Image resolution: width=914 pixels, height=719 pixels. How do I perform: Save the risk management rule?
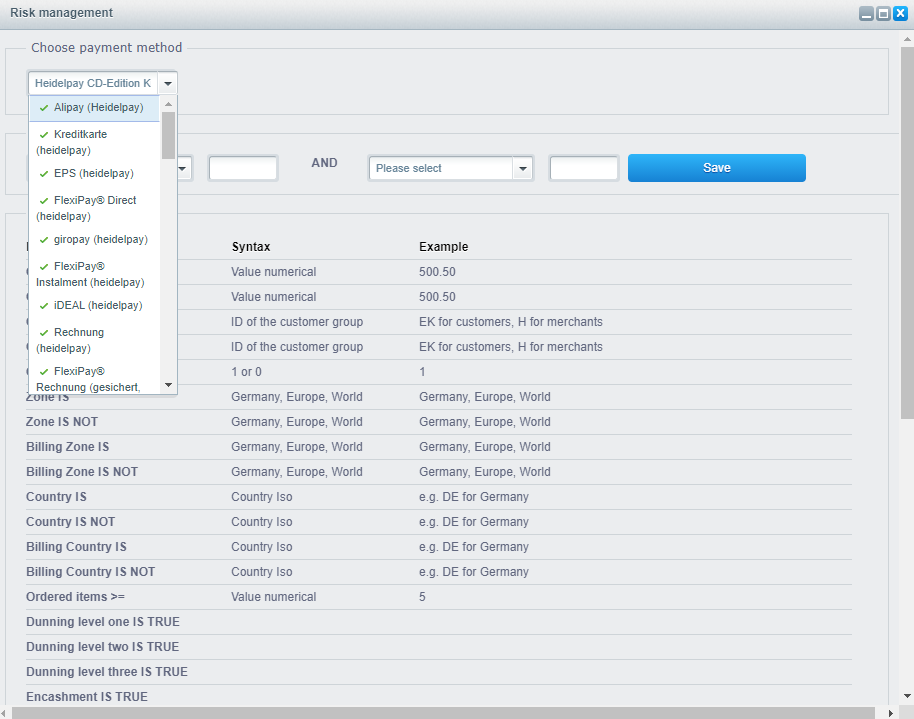[716, 168]
